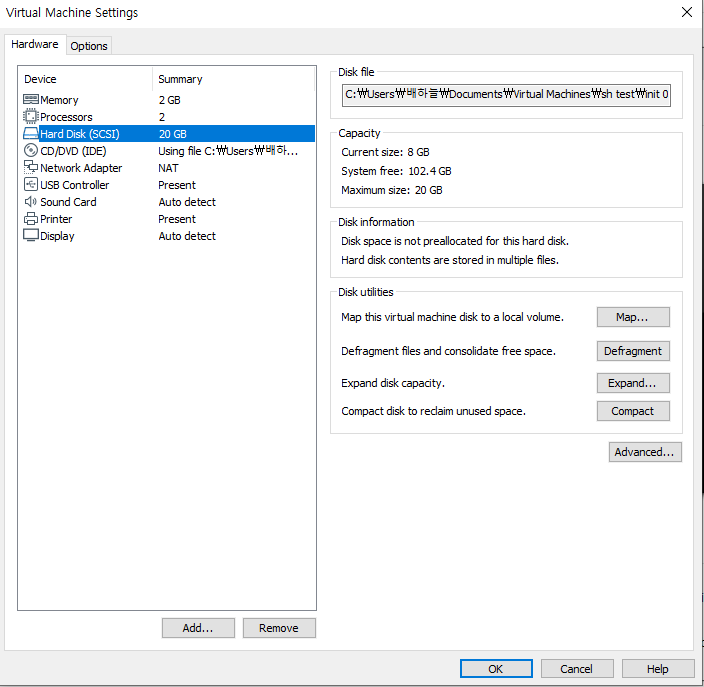Viewport: 704px width, 687px height.
Task: Click the Display 'Auto detect' summary
Action: [187, 236]
